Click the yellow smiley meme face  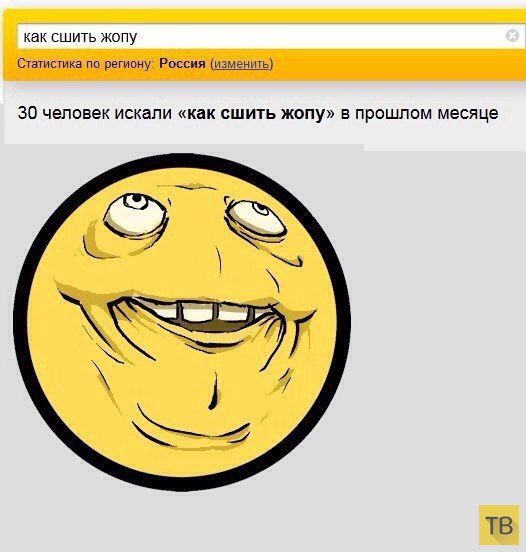click(182, 322)
